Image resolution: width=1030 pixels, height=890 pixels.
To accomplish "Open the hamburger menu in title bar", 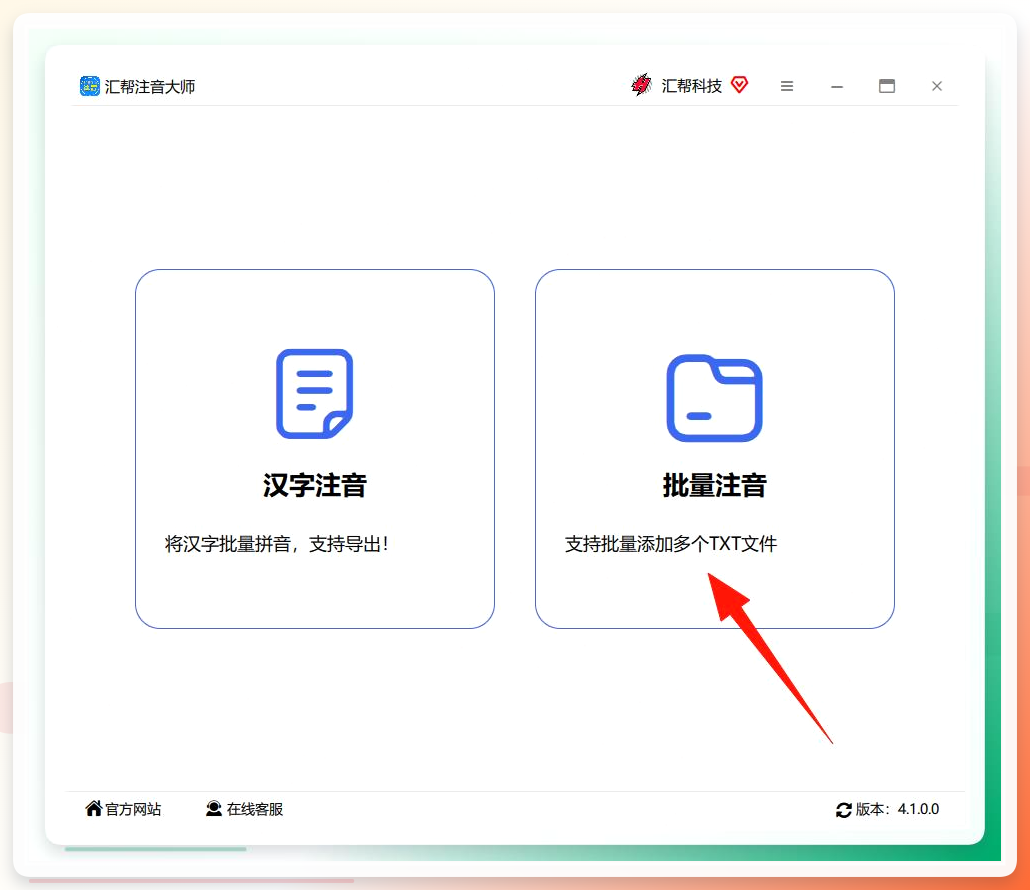I will pos(787,86).
